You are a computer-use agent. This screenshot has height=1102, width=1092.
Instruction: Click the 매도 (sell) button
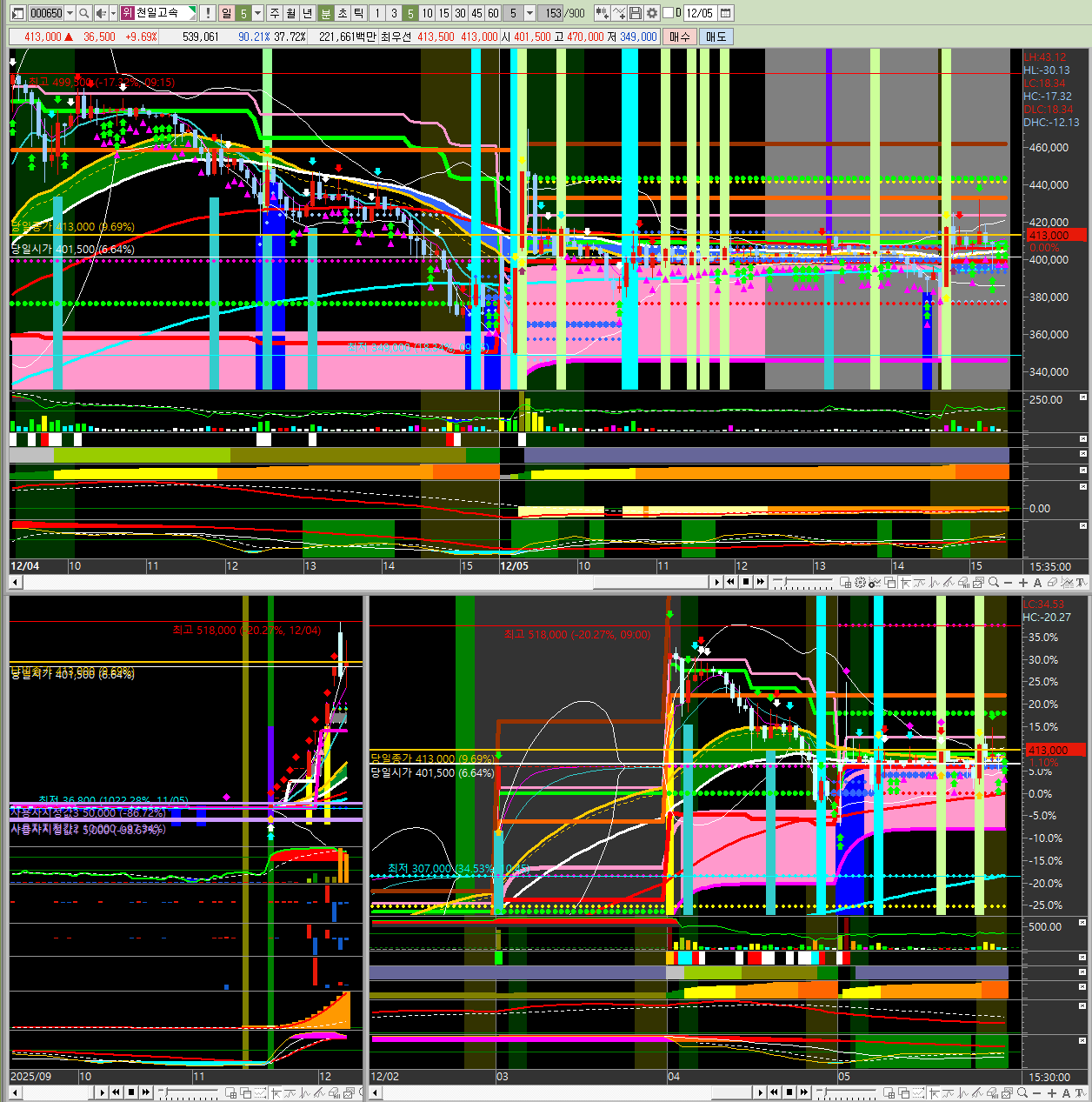point(716,37)
